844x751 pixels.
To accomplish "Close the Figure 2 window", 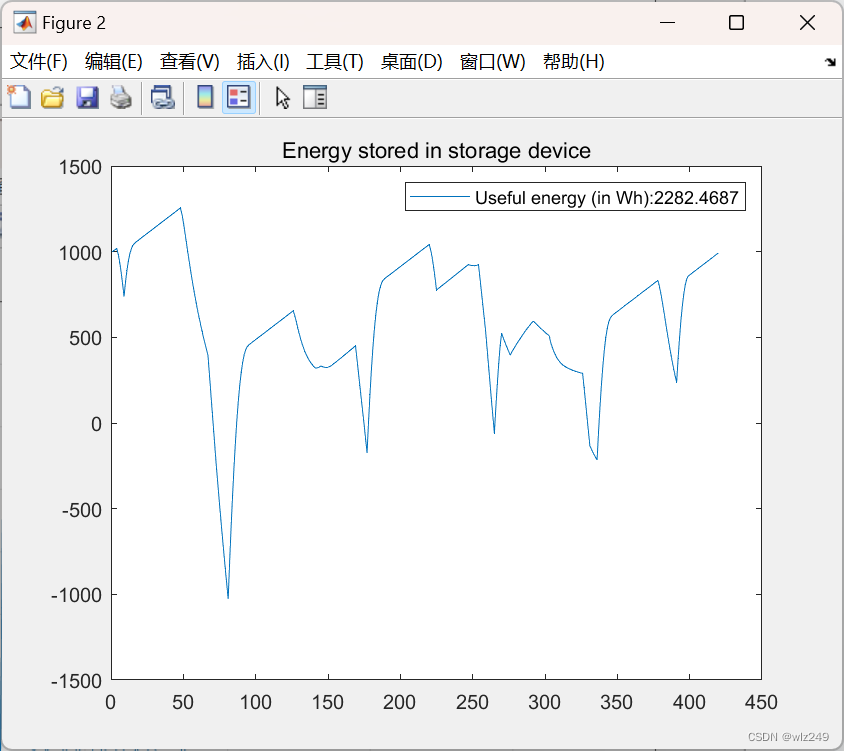I will (x=807, y=23).
